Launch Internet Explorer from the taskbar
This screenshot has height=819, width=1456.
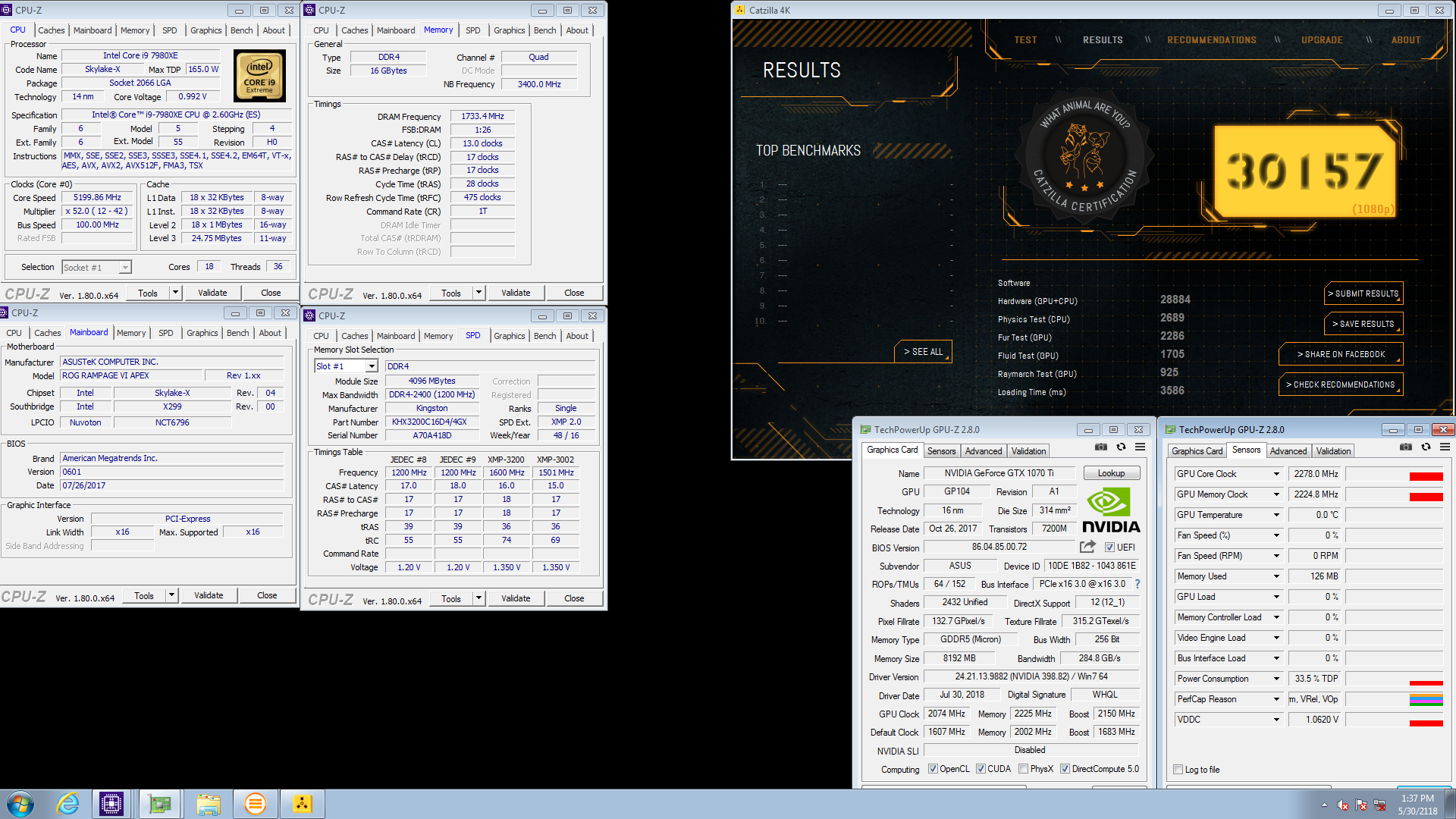click(x=67, y=804)
